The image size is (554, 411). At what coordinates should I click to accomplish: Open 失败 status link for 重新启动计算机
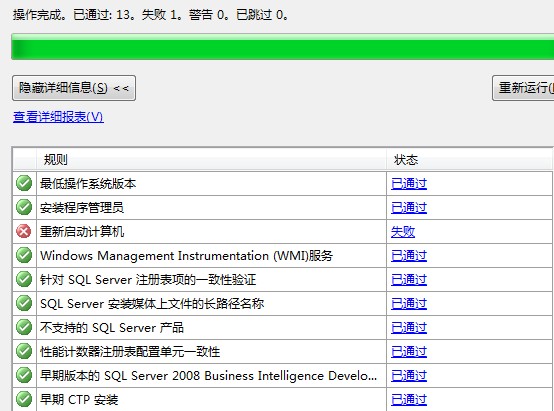coord(403,232)
